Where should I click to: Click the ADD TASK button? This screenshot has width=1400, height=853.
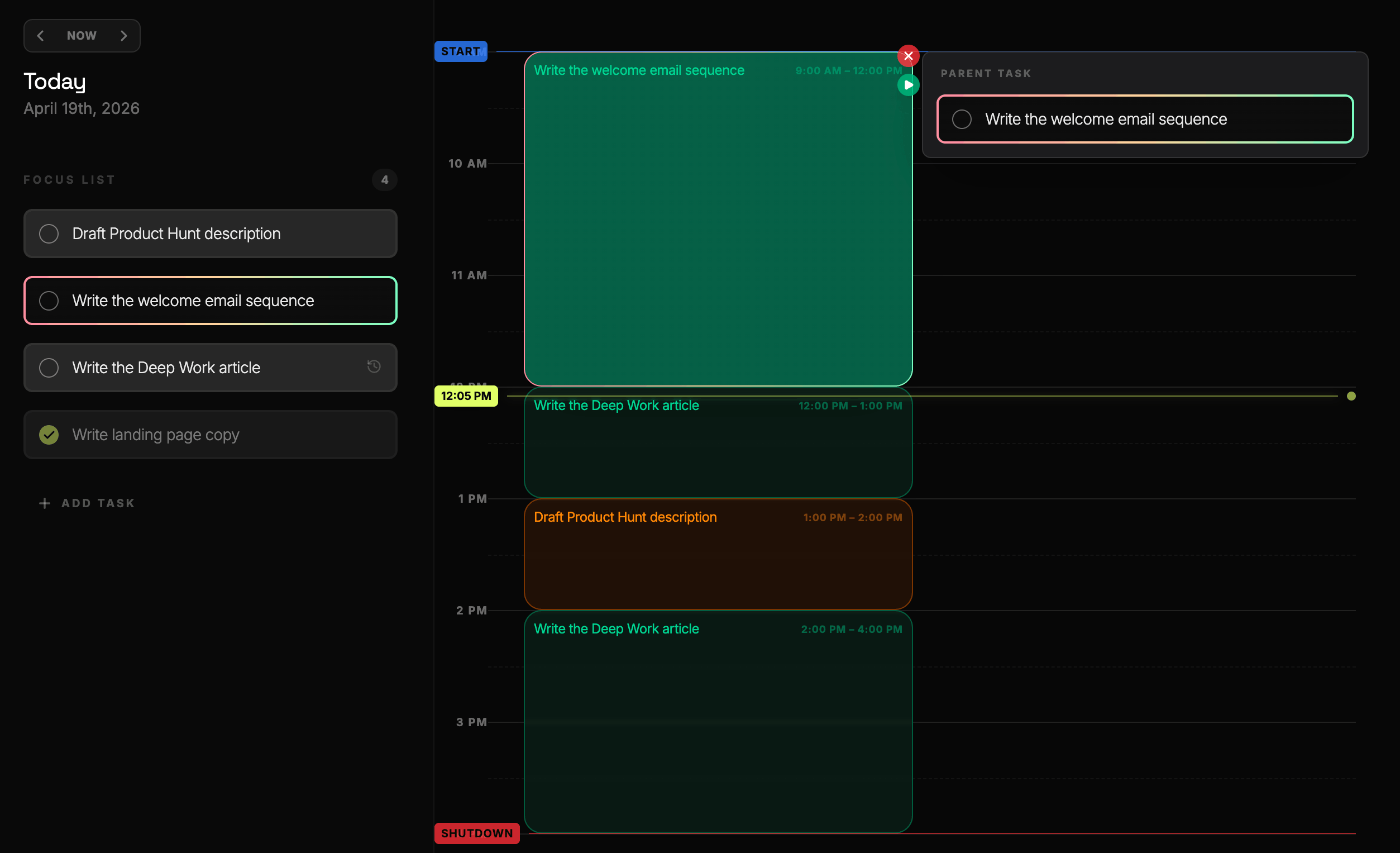coord(98,503)
